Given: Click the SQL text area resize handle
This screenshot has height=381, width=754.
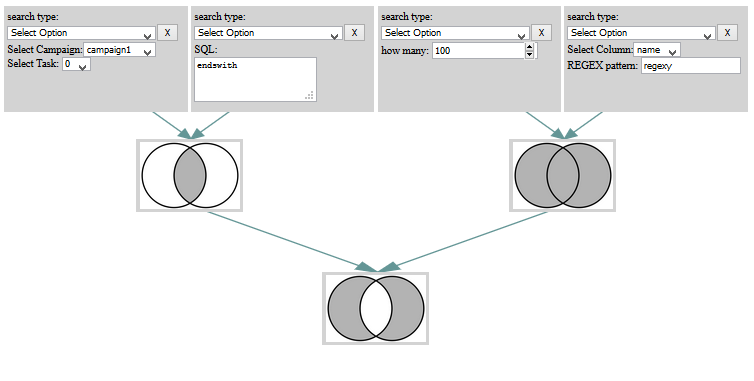Looking at the screenshot, I should (x=310, y=95).
